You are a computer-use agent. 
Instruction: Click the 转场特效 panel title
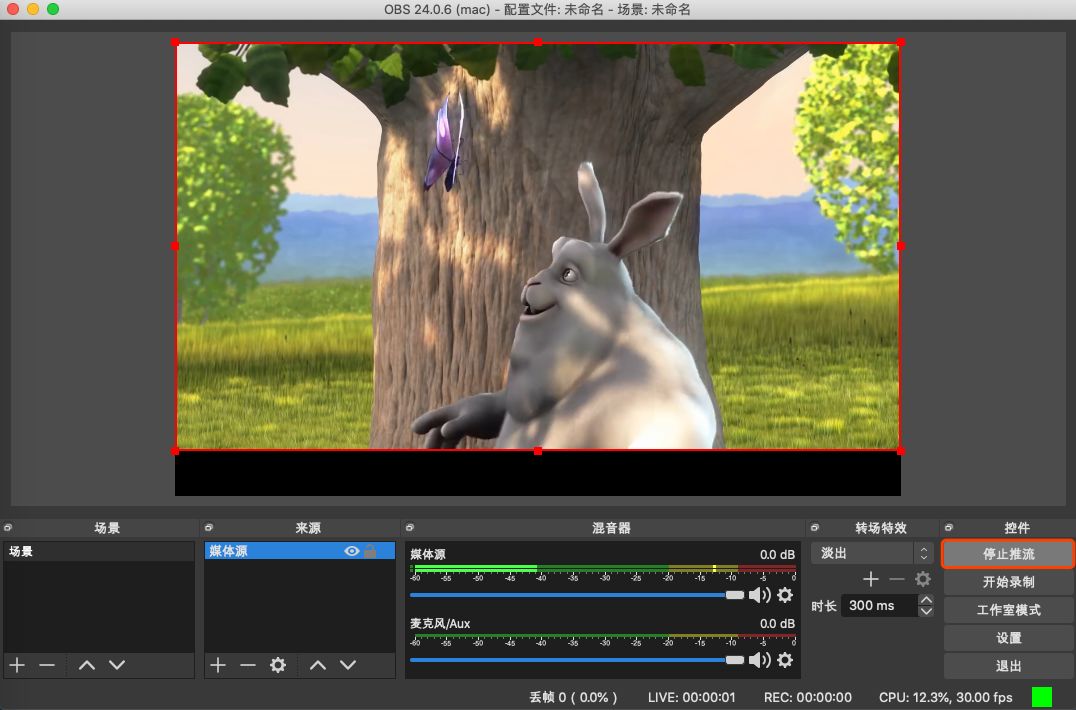[x=881, y=528]
